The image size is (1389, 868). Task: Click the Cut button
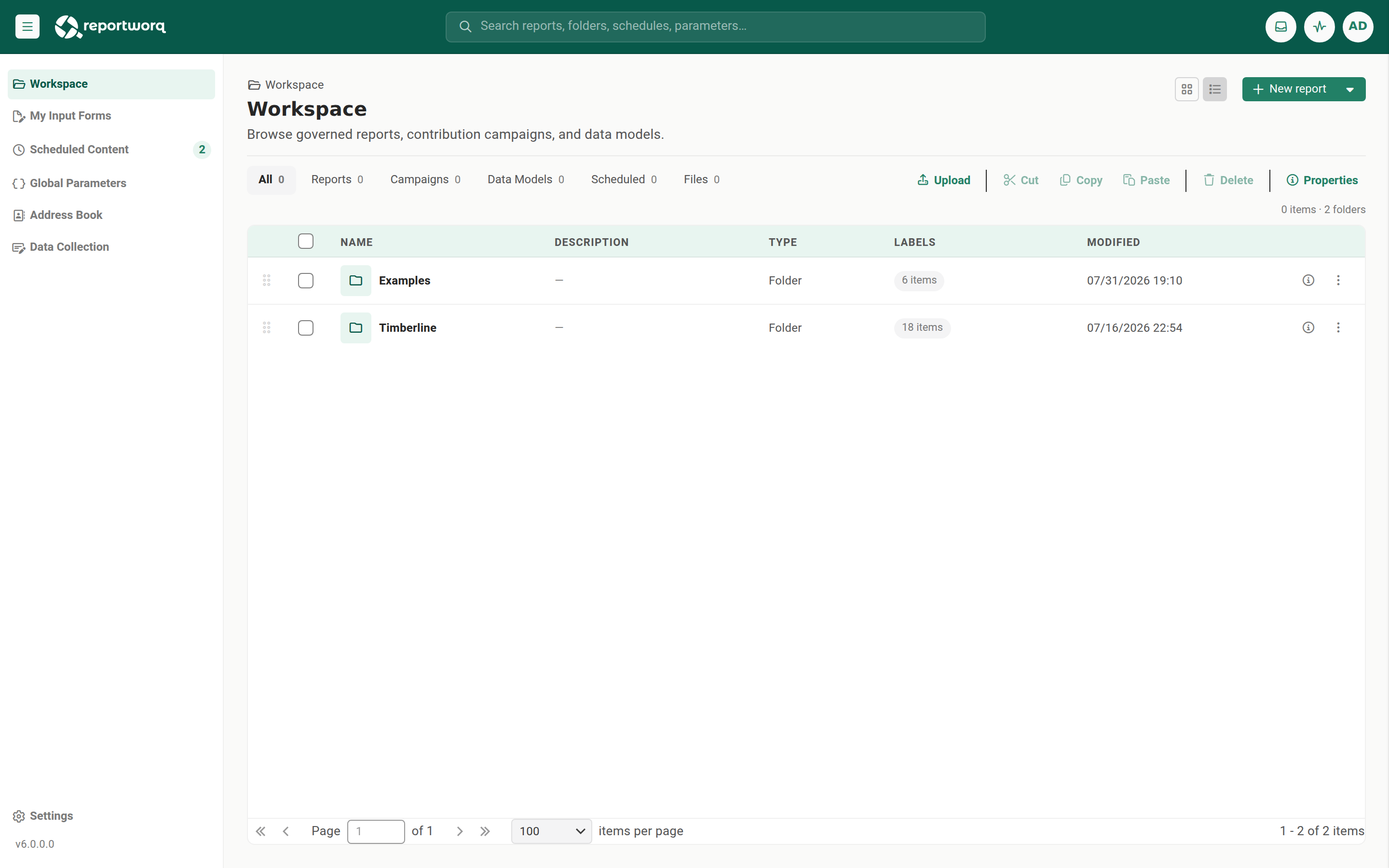1021,180
